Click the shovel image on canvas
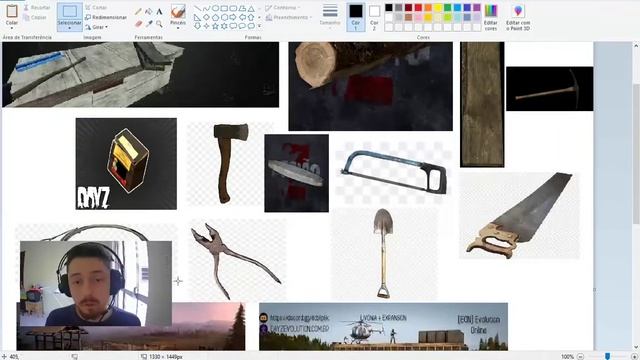This screenshot has height=360, width=640. pyautogui.click(x=384, y=253)
